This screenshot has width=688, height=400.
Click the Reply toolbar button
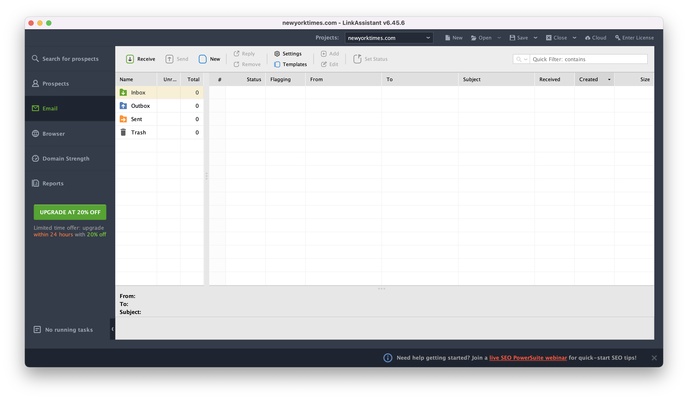tap(244, 54)
